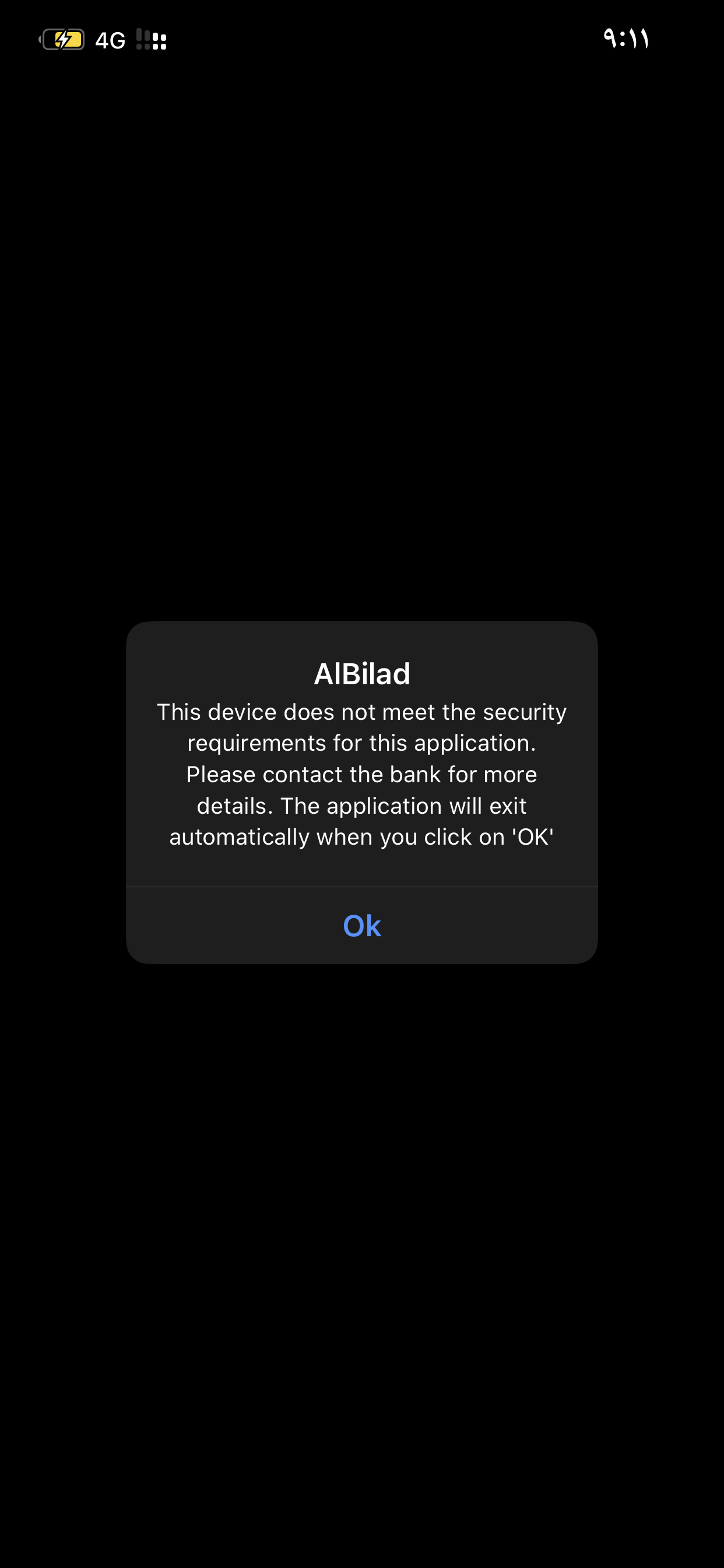Tap the white second SIM signal dots

click(x=159, y=41)
